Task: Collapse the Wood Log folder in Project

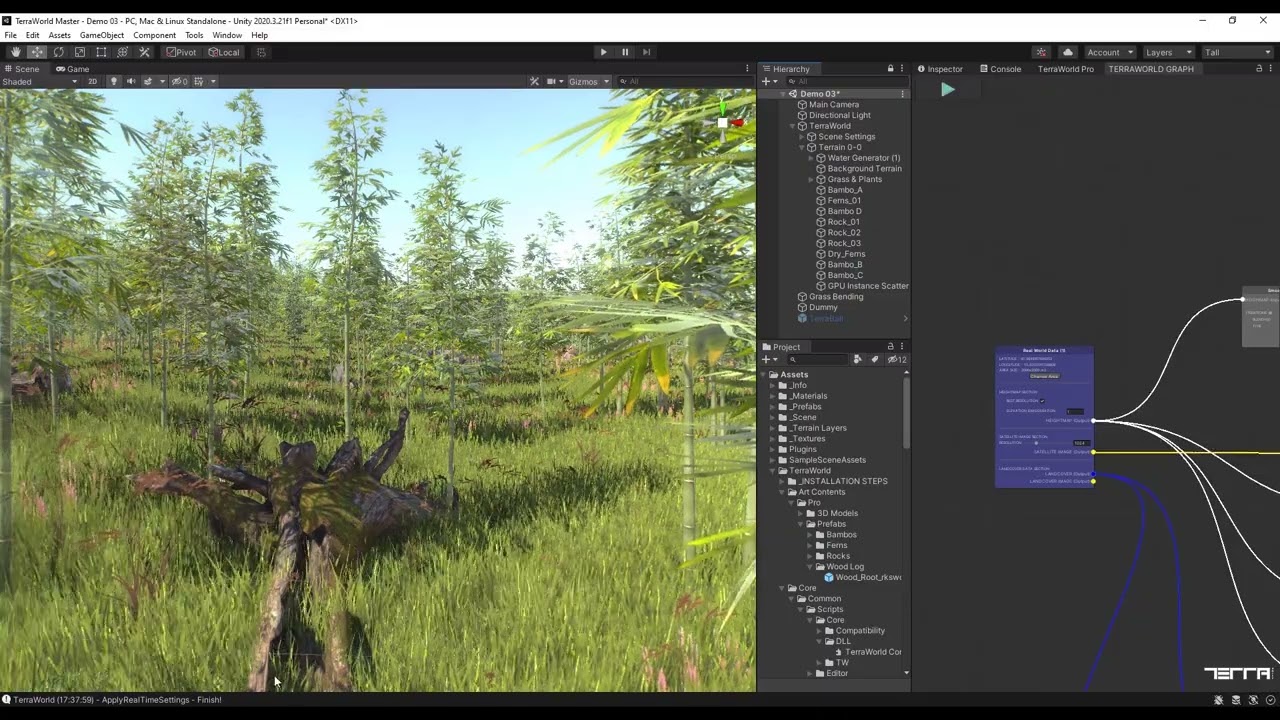Action: click(x=811, y=567)
